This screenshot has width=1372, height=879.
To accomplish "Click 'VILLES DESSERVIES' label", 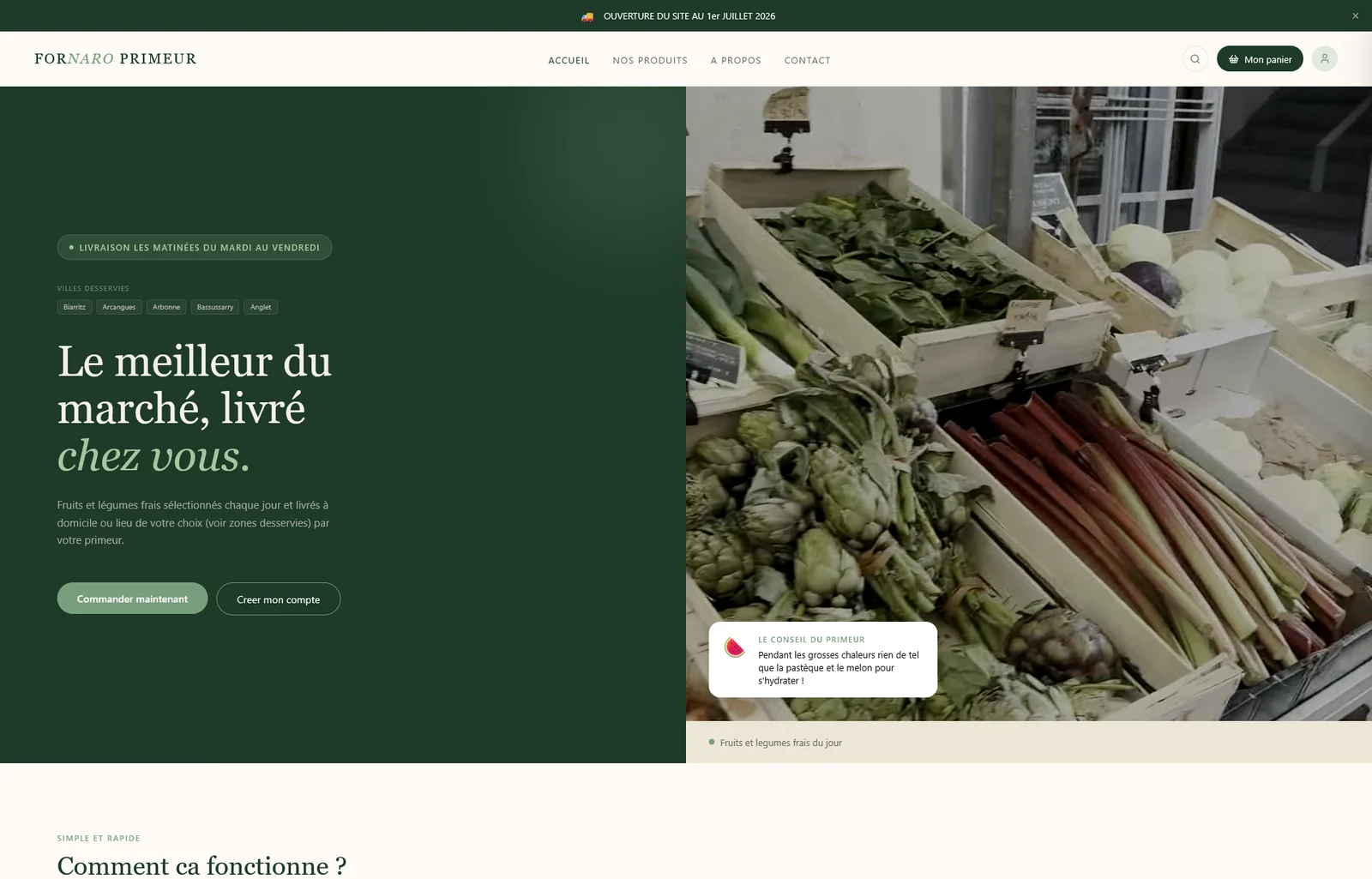I will coord(93,288).
